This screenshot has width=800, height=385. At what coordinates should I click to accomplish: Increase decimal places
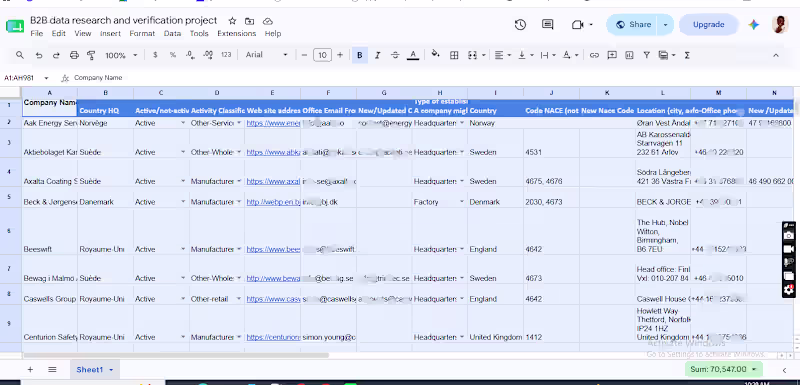tap(208, 55)
